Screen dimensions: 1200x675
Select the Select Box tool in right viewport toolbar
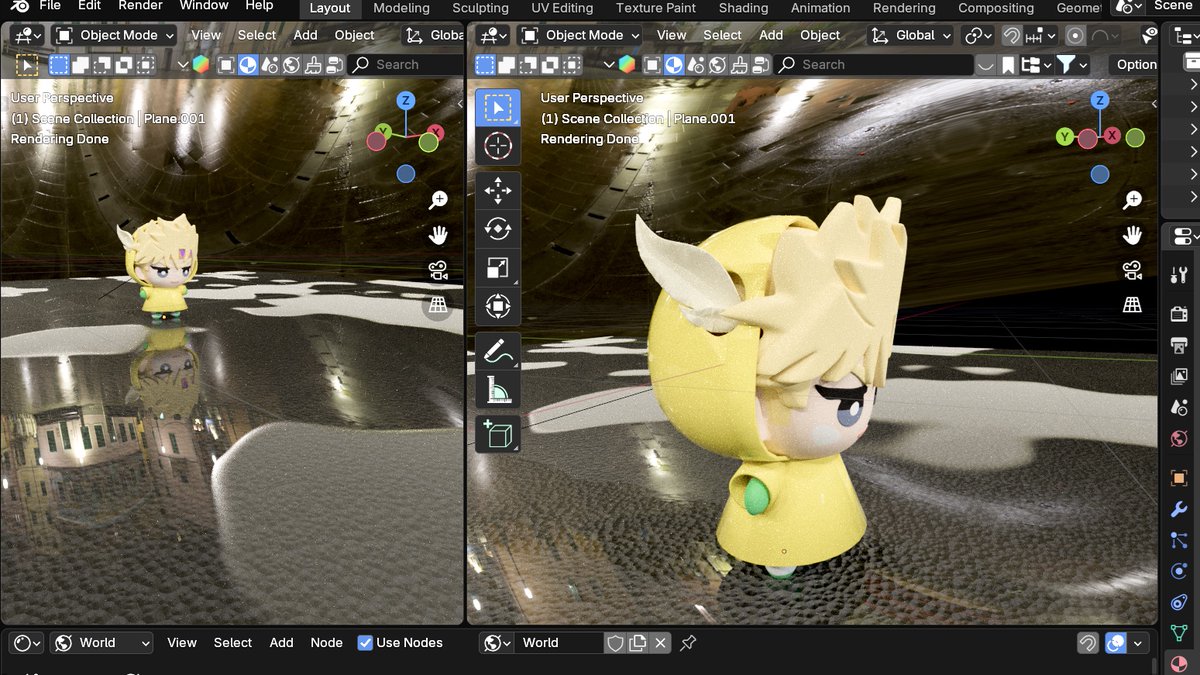[x=497, y=108]
